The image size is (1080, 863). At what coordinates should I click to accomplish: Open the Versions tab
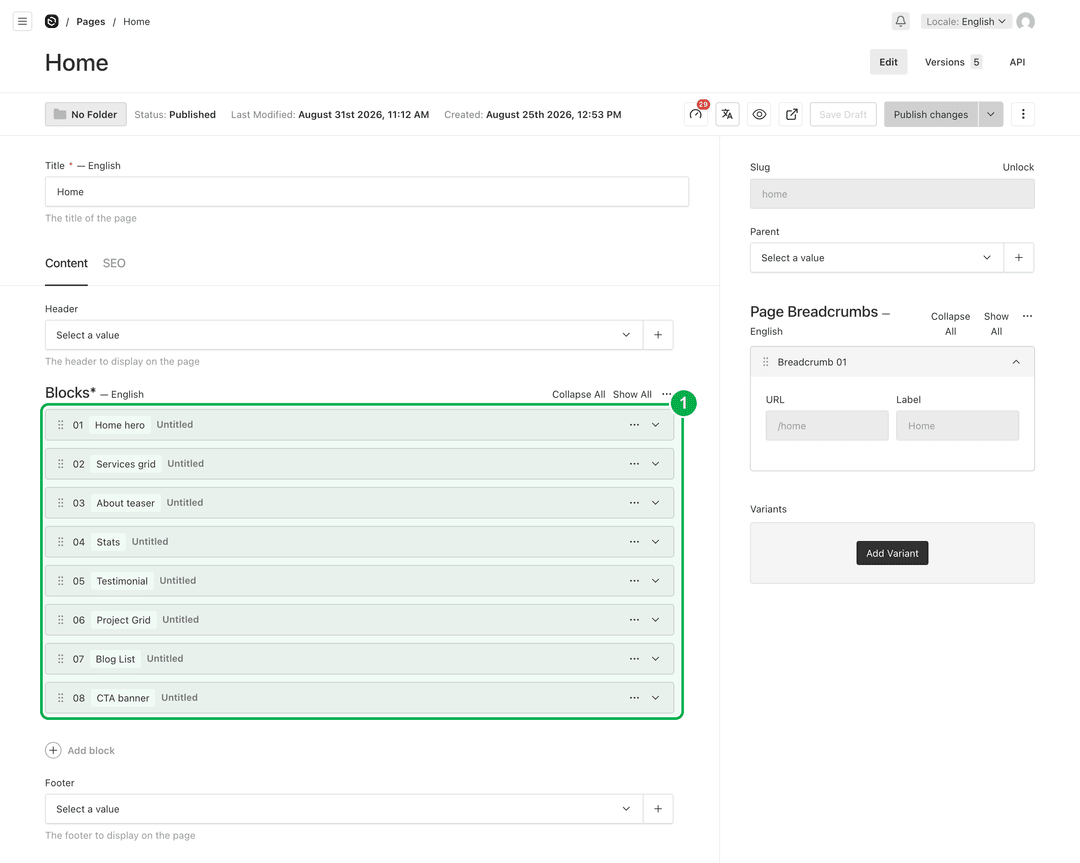point(953,62)
